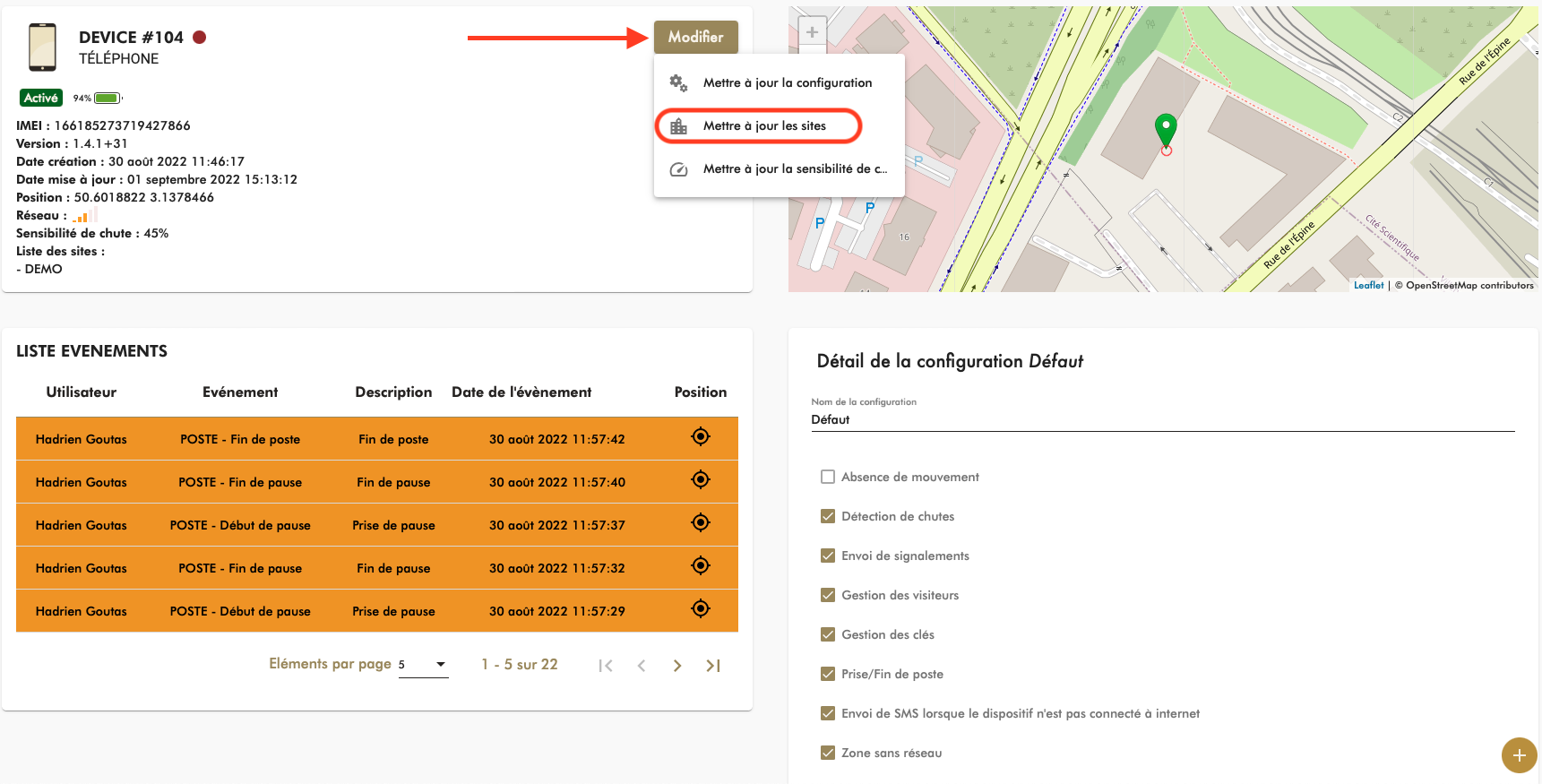Click the Nom de la configuration field
The height and width of the screenshot is (784, 1542).
point(1161,419)
